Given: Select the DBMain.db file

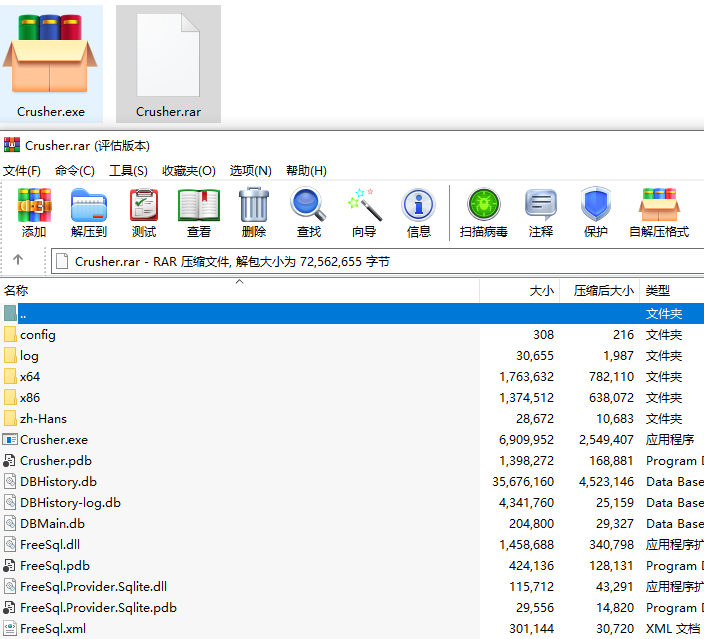Looking at the screenshot, I should 53,524.
